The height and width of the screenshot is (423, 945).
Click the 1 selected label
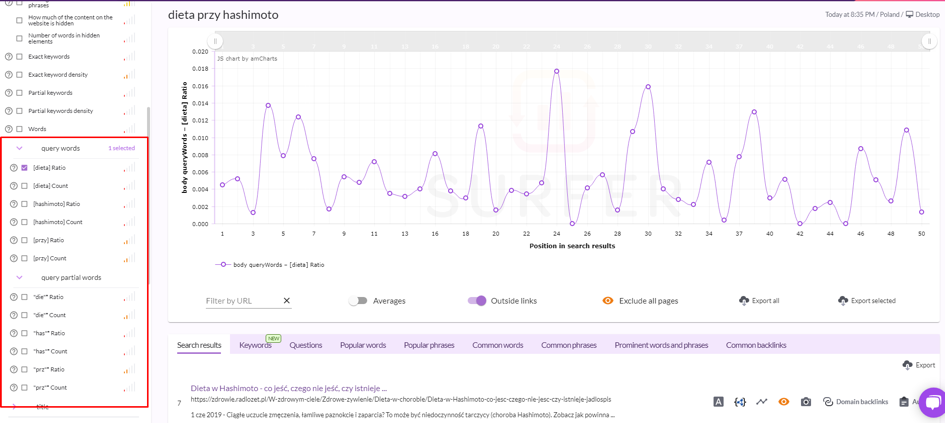point(122,148)
